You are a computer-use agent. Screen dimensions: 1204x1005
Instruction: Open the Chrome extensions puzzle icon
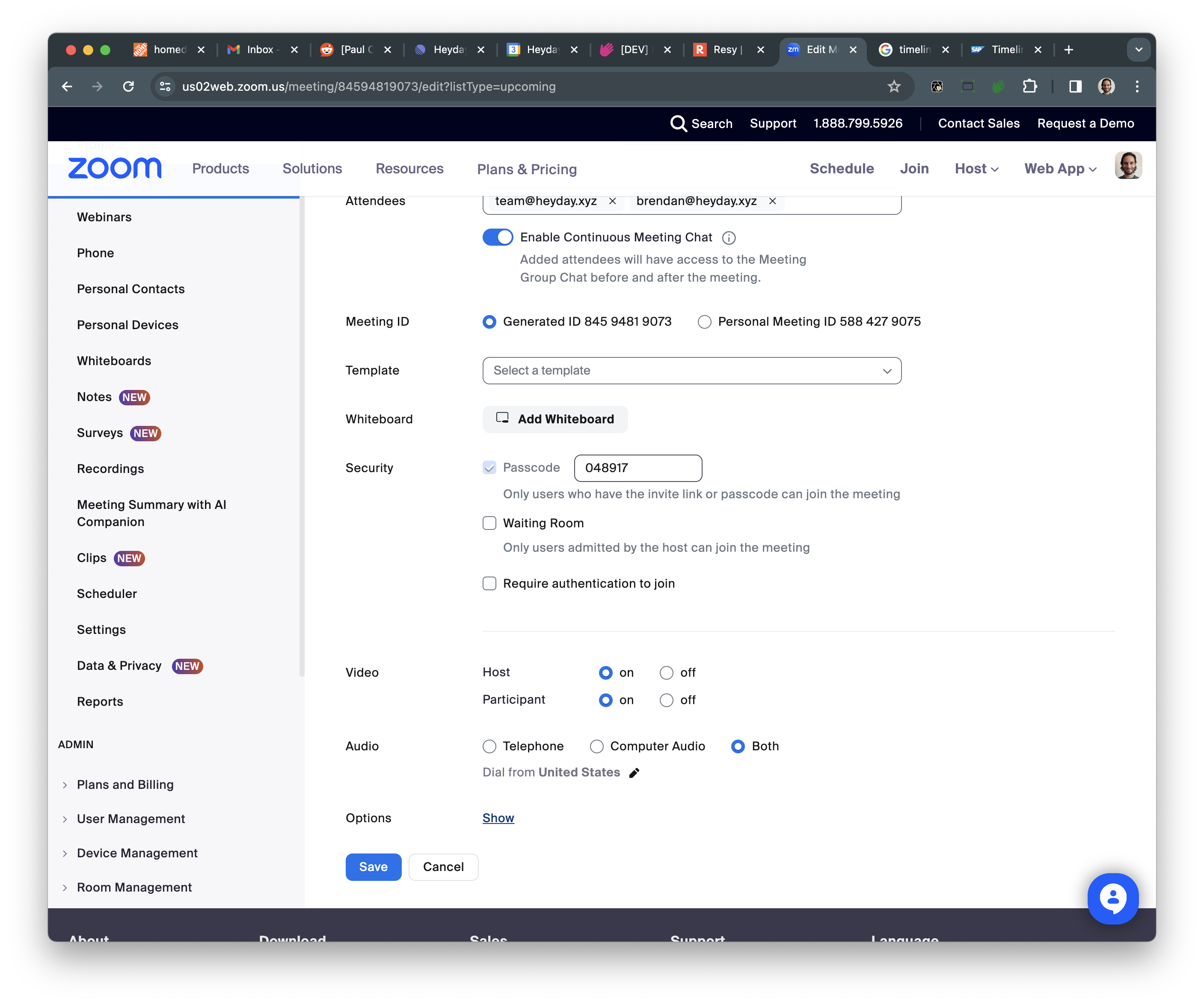coord(1030,86)
